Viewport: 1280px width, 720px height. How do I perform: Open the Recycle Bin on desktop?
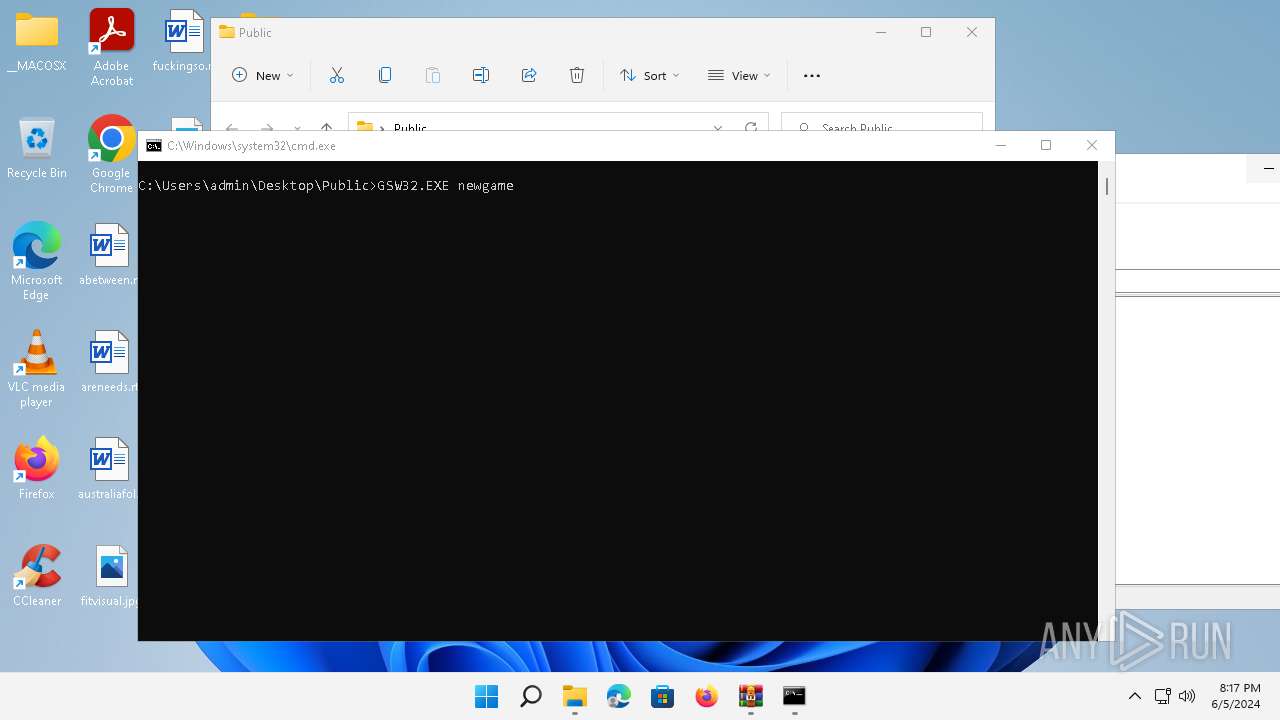click(x=37, y=147)
